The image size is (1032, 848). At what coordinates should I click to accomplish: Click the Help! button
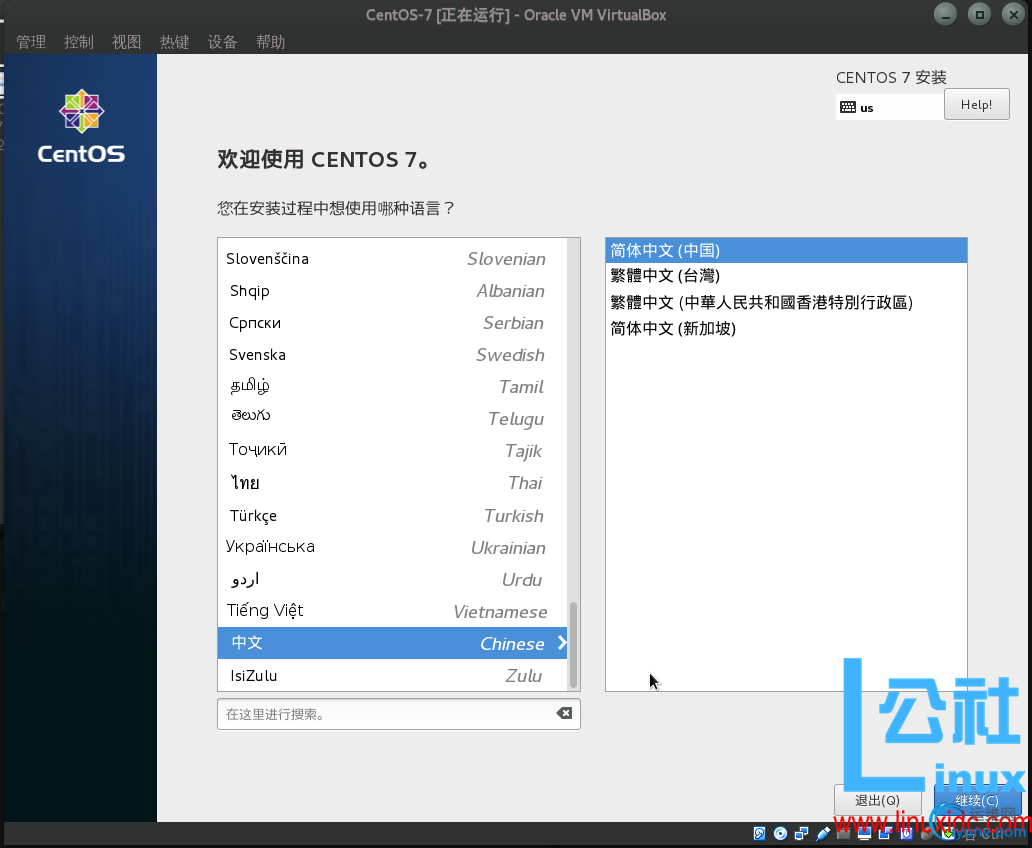pyautogui.click(x=976, y=105)
